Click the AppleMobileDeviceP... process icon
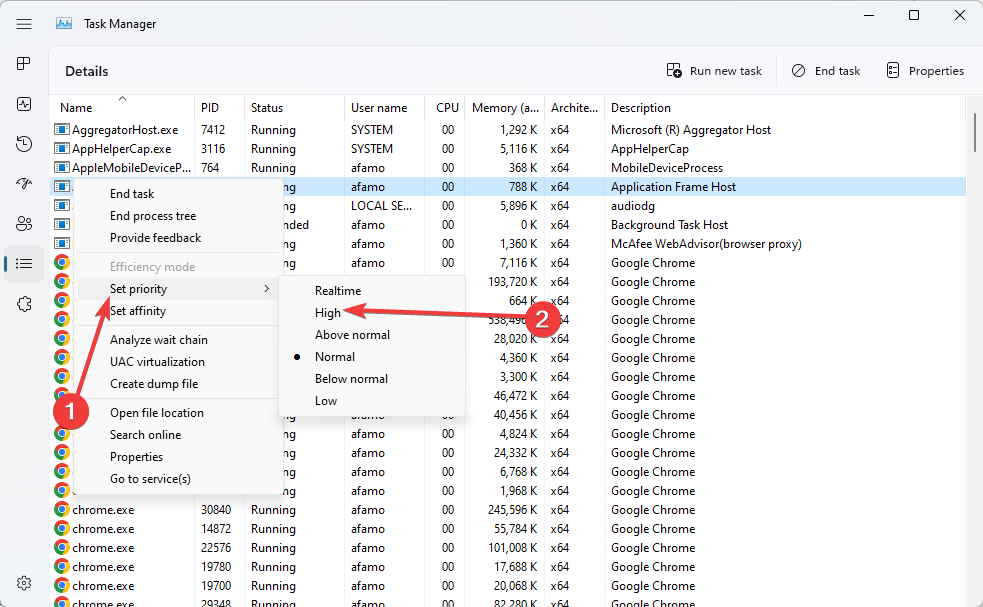 [x=61, y=167]
